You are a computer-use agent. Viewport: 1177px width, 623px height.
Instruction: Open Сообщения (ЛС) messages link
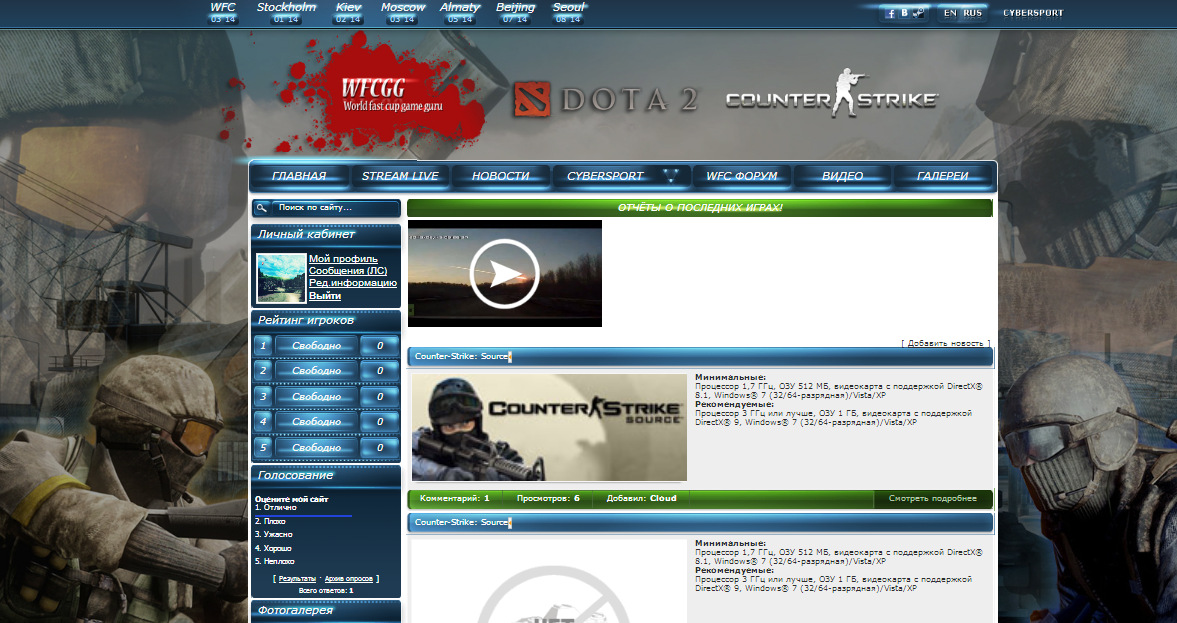(x=348, y=270)
